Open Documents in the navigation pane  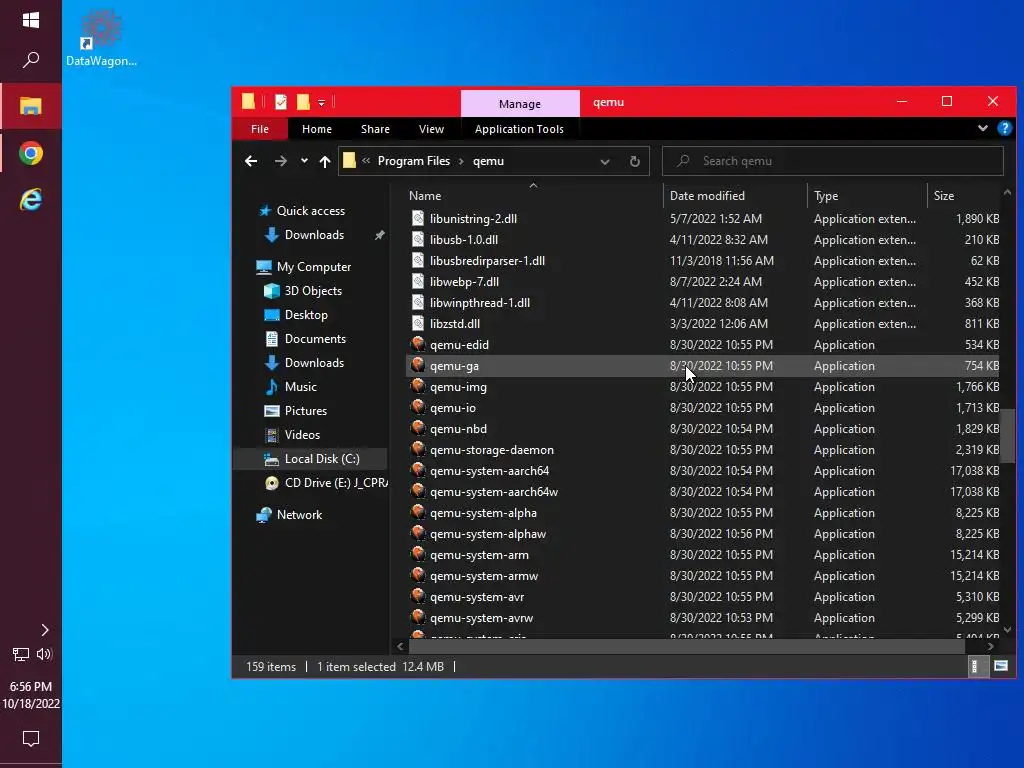tap(315, 338)
